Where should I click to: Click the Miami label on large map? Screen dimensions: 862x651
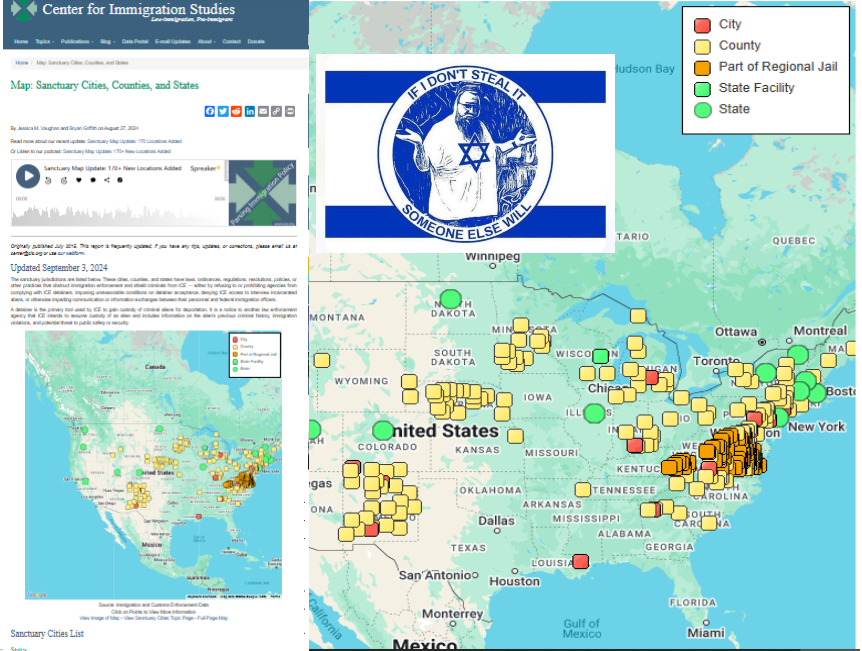tap(706, 633)
